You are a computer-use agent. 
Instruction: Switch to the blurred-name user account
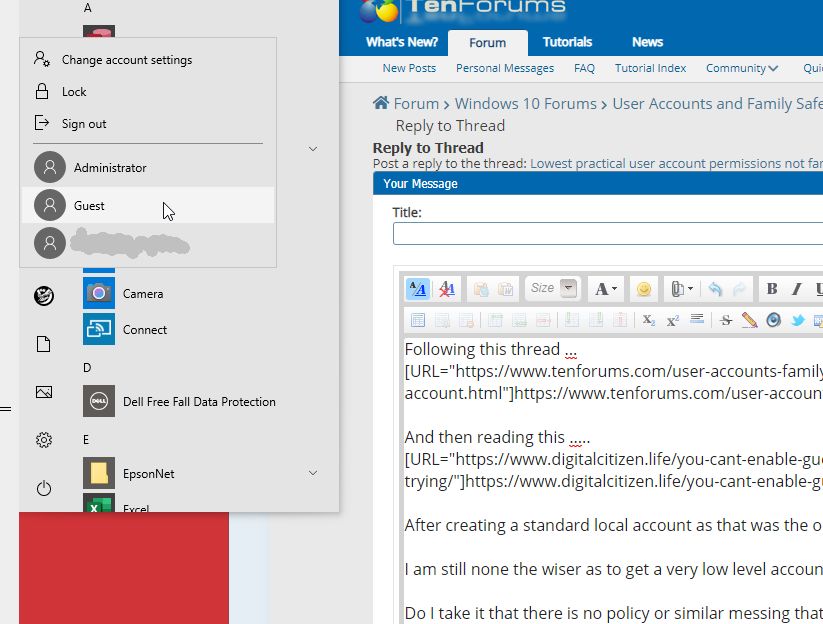click(x=147, y=243)
